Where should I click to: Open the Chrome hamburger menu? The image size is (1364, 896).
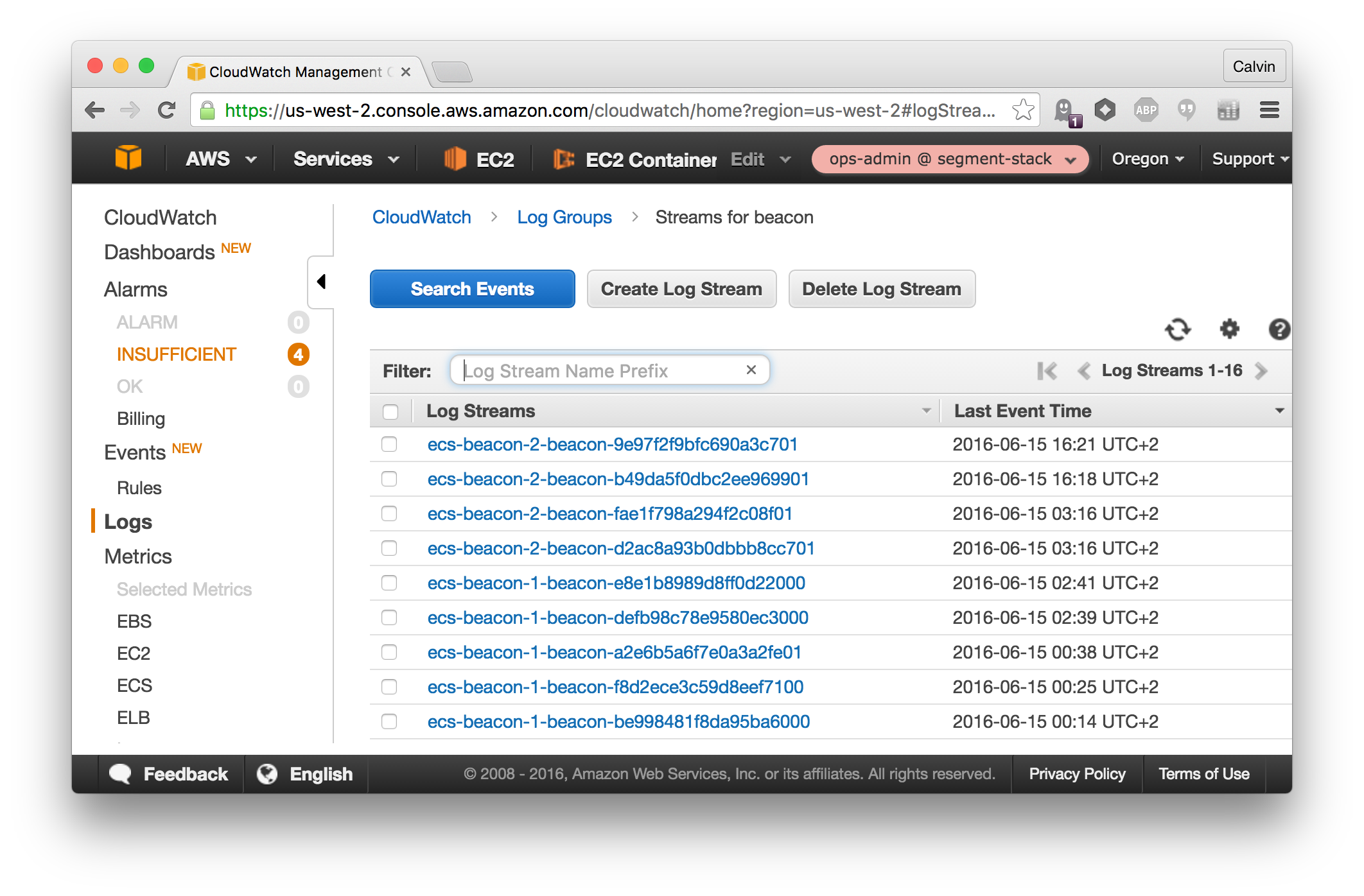(x=1270, y=110)
